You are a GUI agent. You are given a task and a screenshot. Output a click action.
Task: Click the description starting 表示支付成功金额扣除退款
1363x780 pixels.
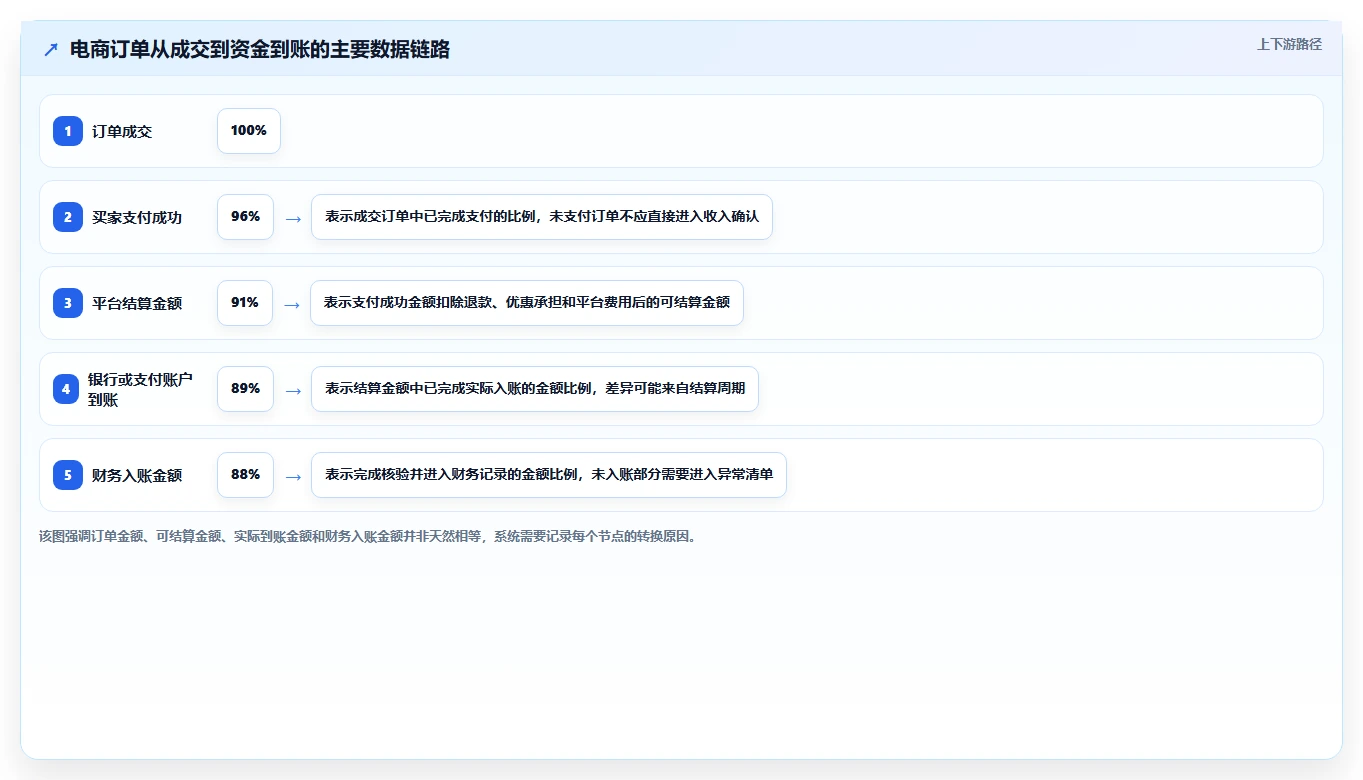[527, 303]
